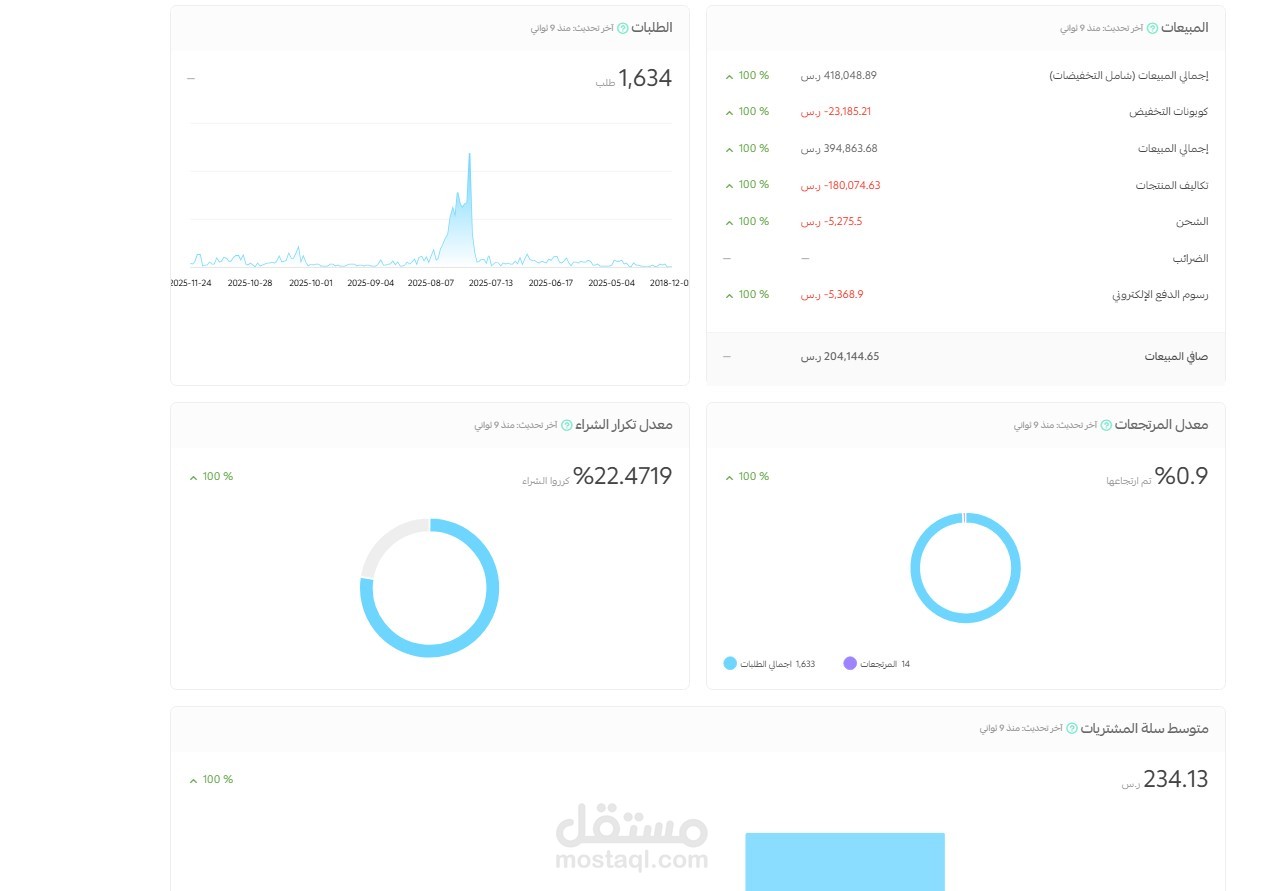Screen dimensions: 1264x891
Task: Click the تم ارتجاعها caption
Action: [x=1129, y=481]
